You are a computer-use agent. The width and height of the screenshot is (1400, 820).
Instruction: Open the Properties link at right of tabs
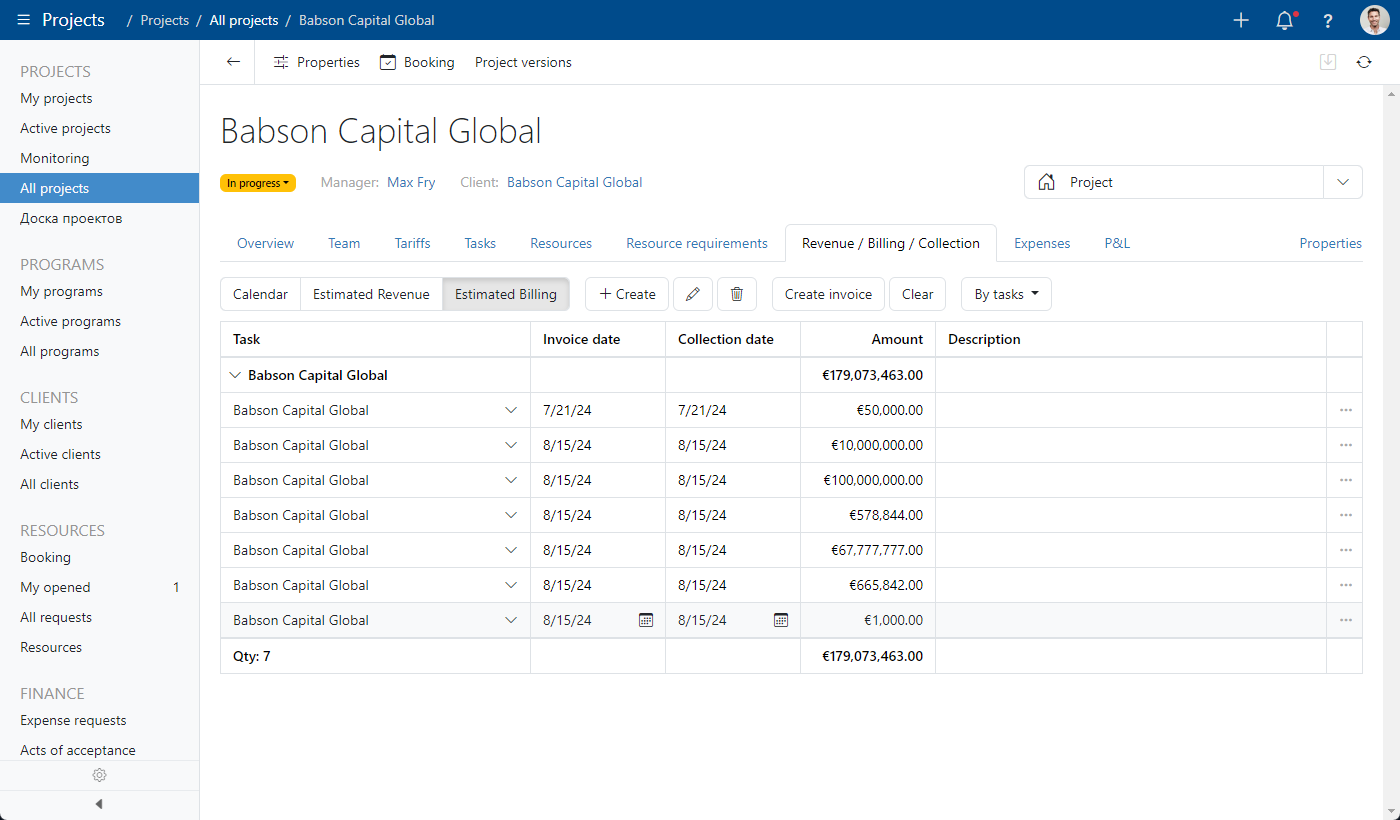coord(1330,243)
